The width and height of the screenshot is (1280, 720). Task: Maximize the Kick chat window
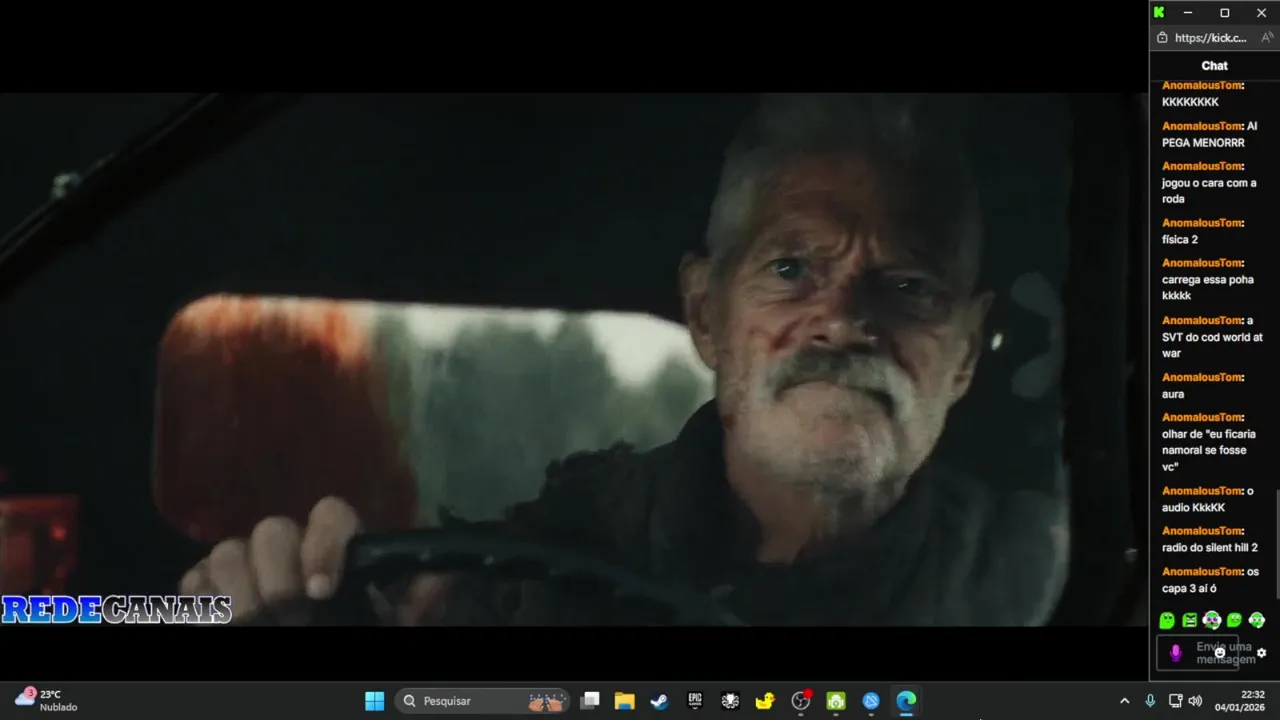[1225, 13]
